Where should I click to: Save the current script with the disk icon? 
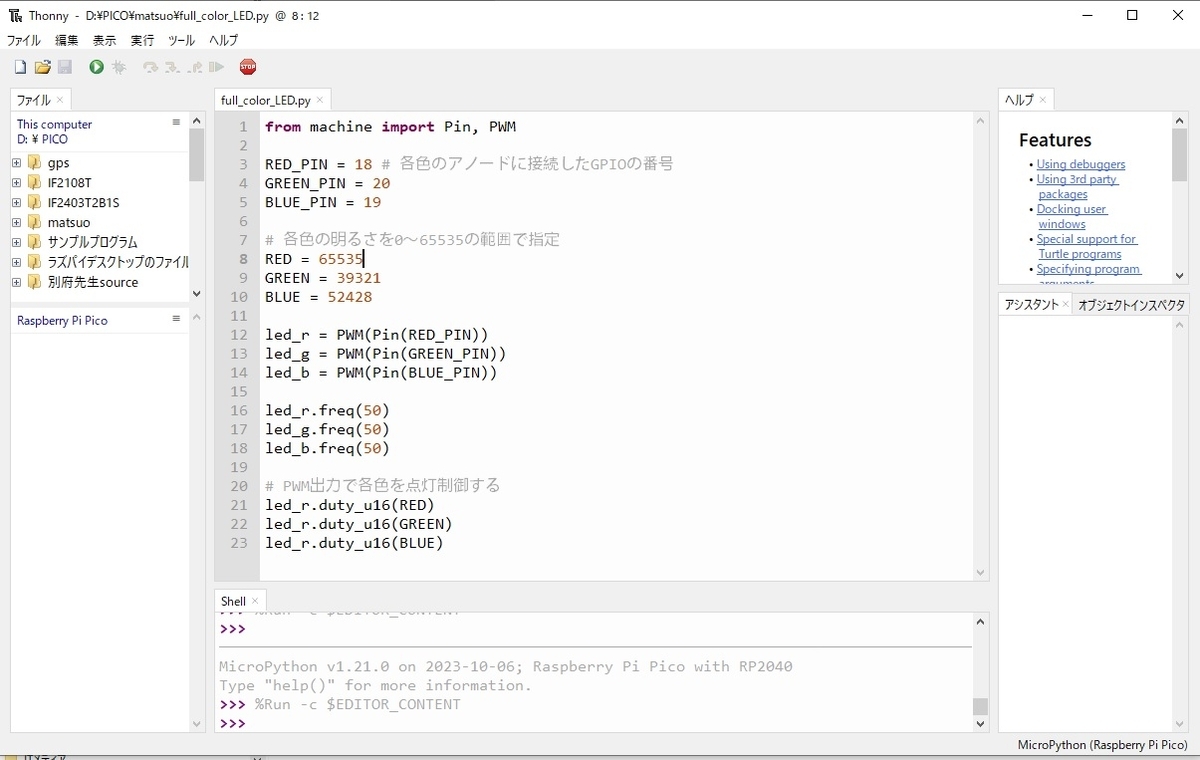coord(65,67)
